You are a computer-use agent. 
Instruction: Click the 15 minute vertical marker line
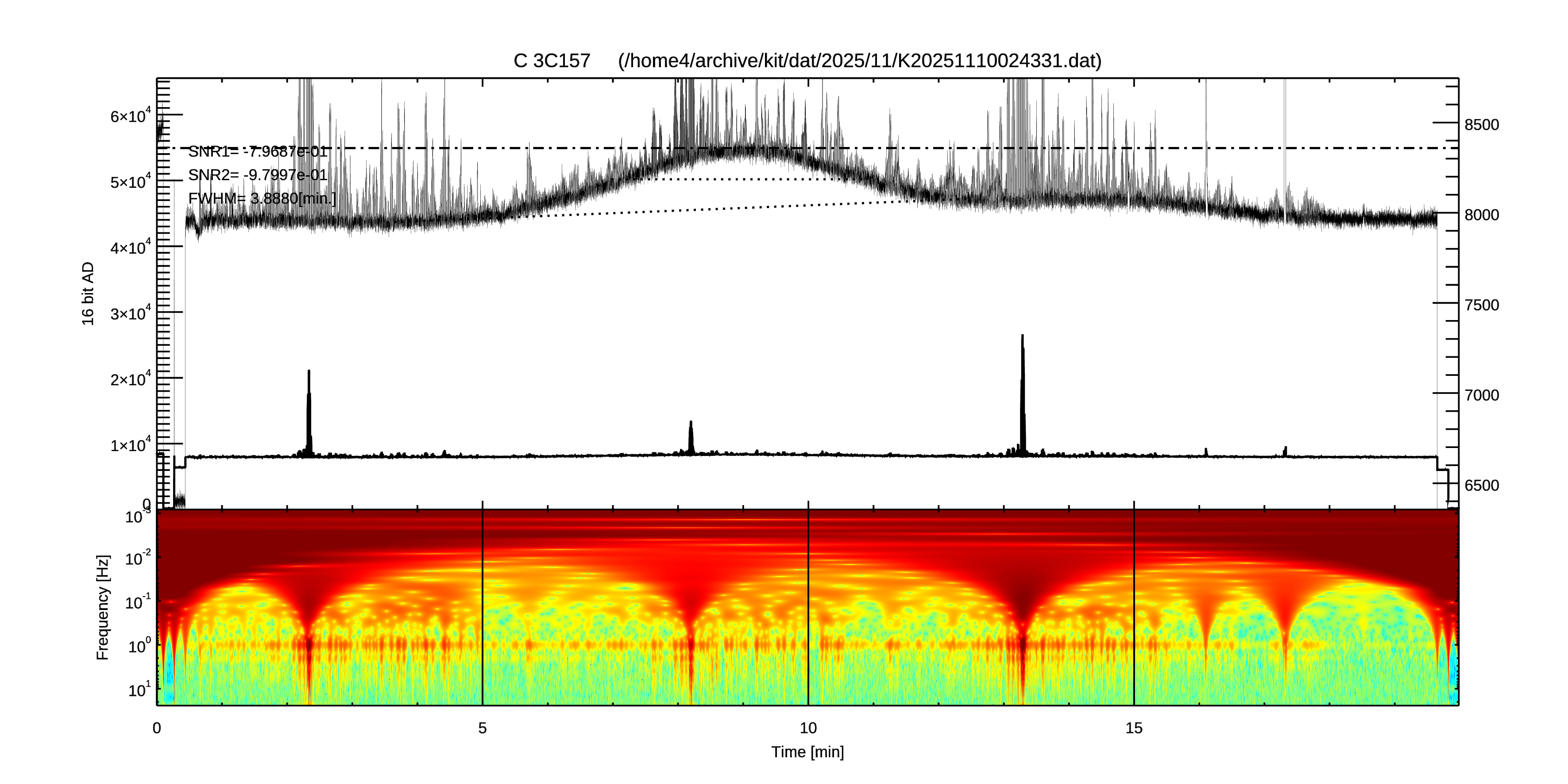(x=1134, y=609)
